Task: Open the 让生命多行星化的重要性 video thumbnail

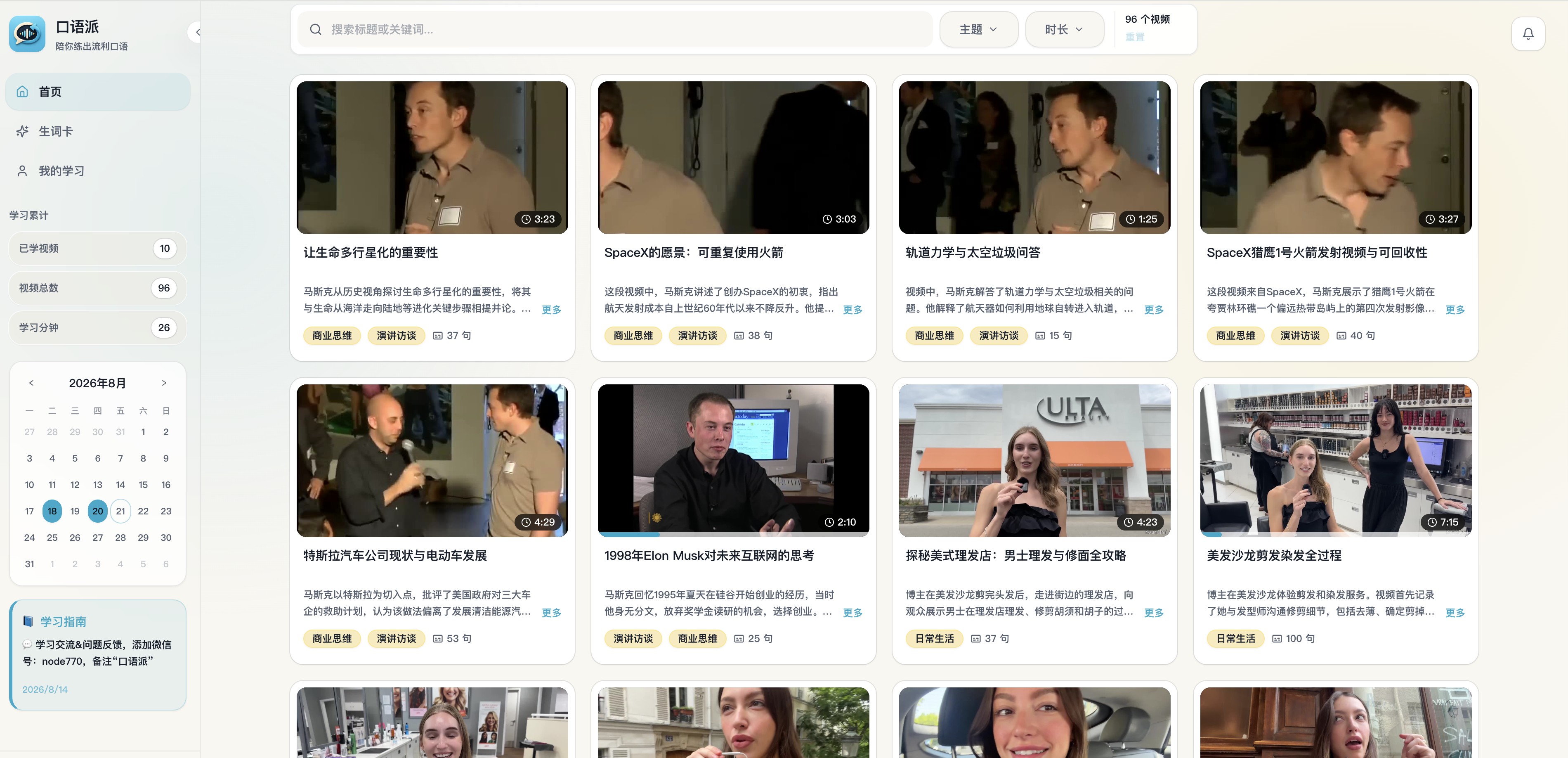Action: pyautogui.click(x=432, y=158)
